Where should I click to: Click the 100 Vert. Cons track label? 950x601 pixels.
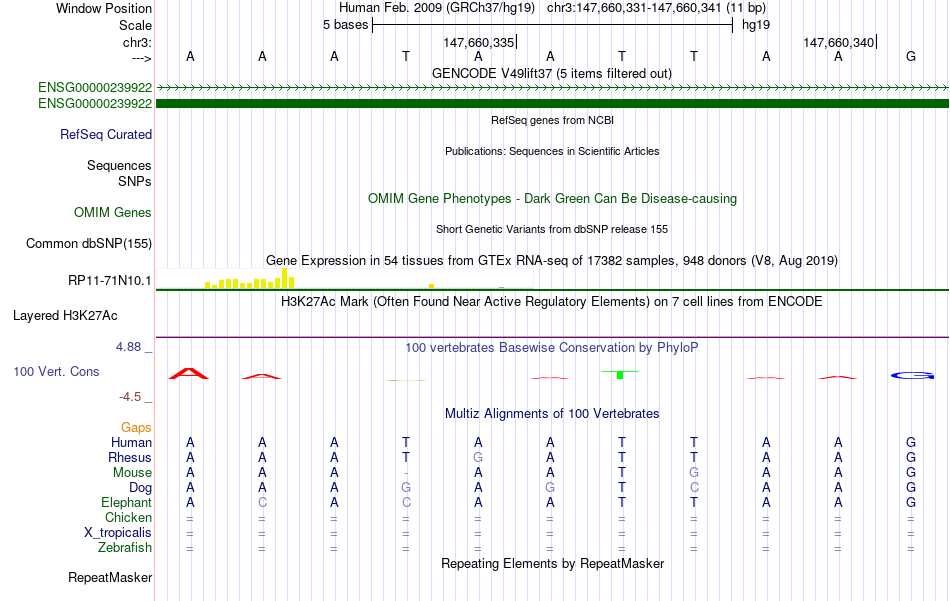tap(56, 371)
